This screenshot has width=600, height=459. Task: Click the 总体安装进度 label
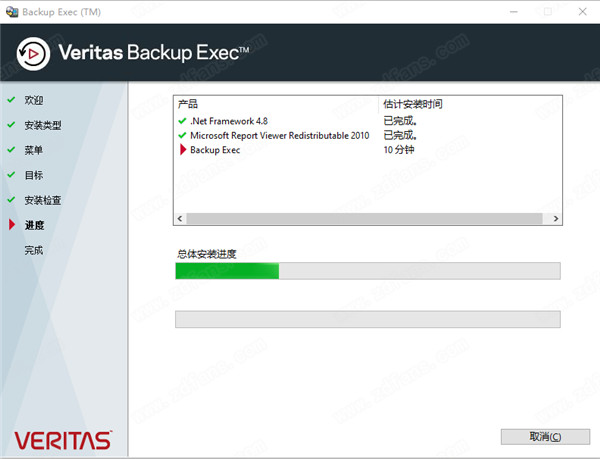(207, 254)
